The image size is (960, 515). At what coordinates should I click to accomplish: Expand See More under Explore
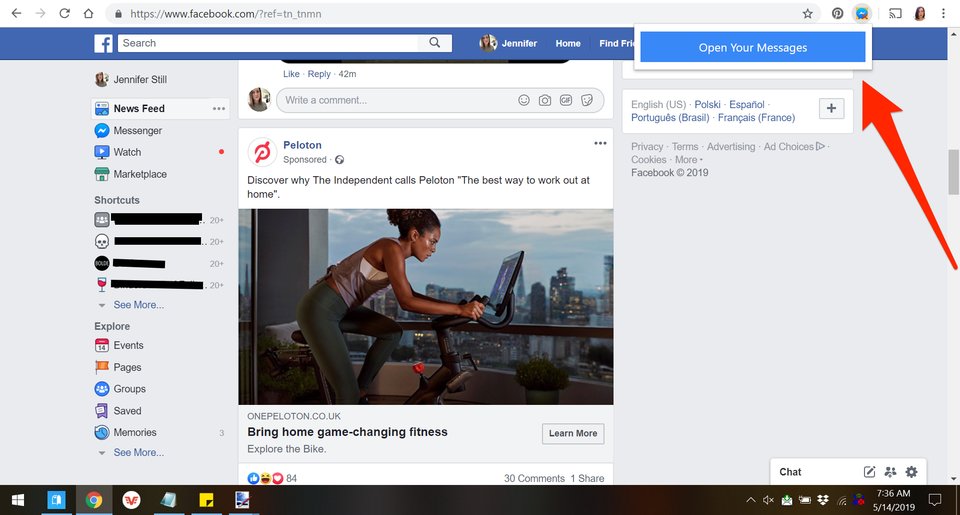(x=138, y=453)
